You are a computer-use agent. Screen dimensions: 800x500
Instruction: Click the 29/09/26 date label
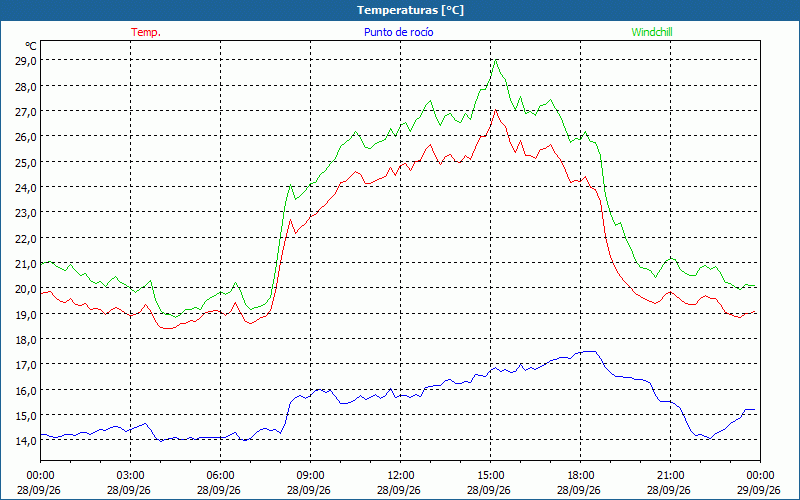coord(759,490)
